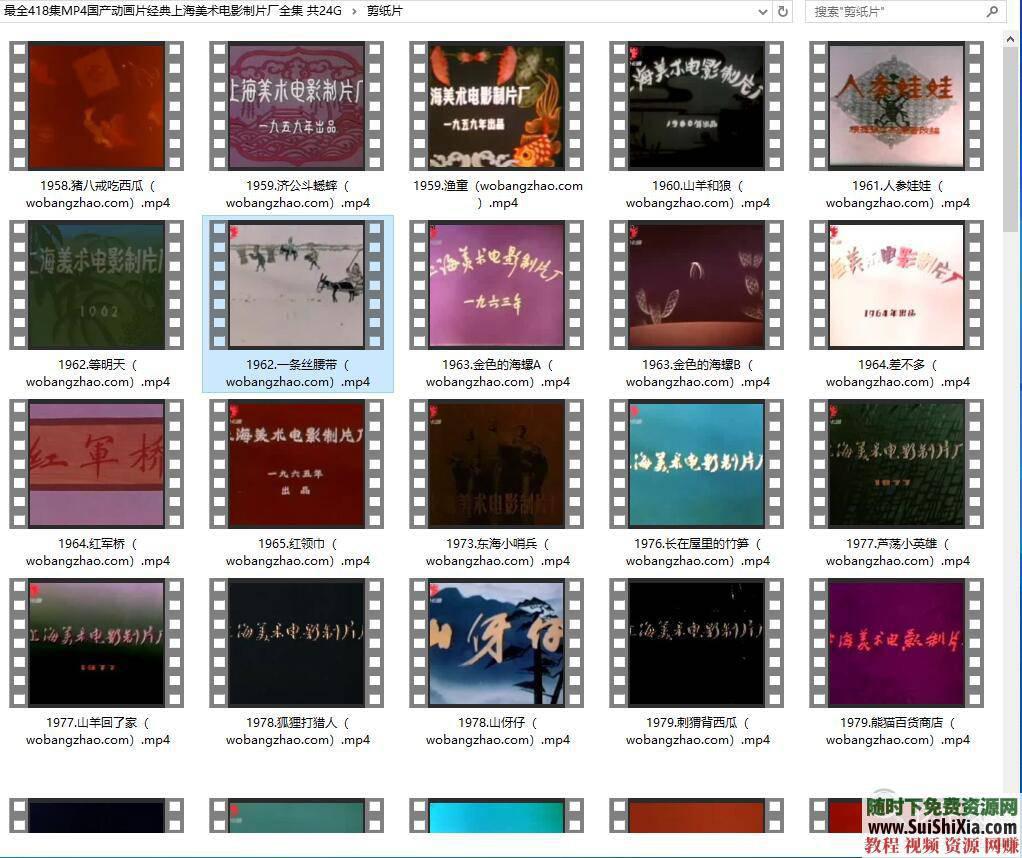Select video icon 1959.济公斗蟋蟀
This screenshot has height=858, width=1022.
(297, 106)
